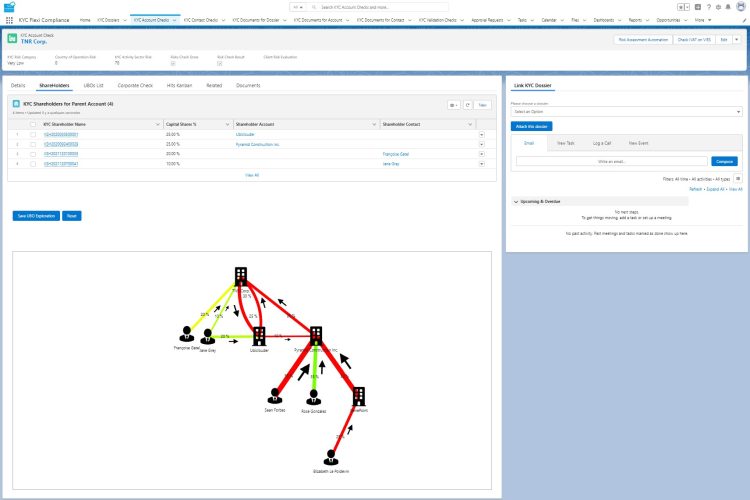Viewport: 750px width, 500px height.
Task: Open the 'Select an Option' dossier dropdown
Action: (x=626, y=112)
